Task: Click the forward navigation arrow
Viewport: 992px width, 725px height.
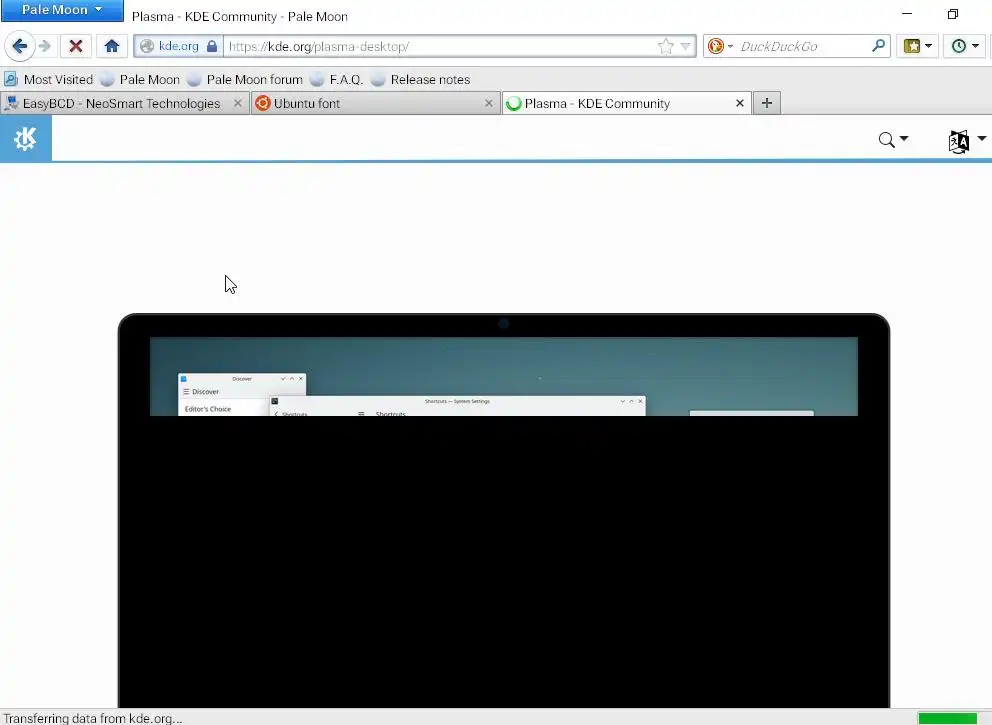Action: click(x=44, y=46)
